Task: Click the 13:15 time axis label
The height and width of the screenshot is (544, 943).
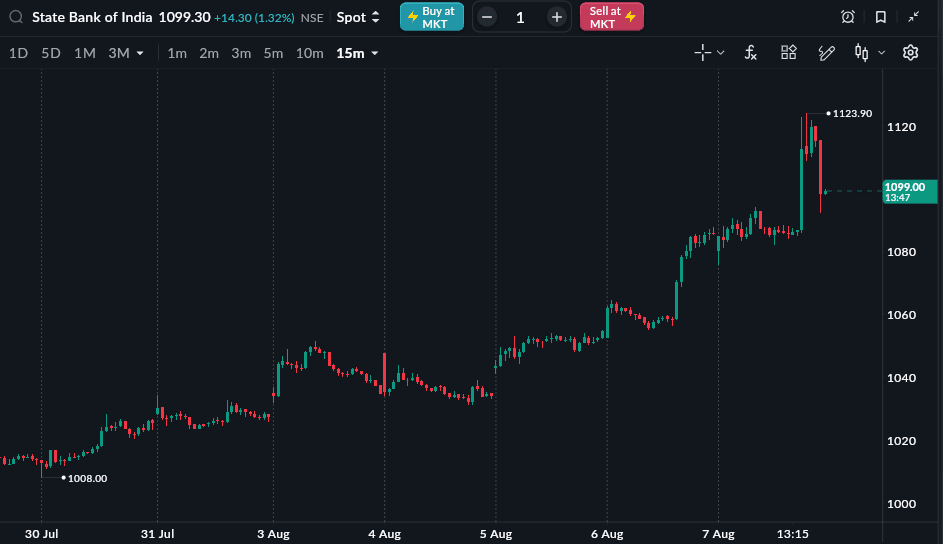Action: [x=793, y=534]
